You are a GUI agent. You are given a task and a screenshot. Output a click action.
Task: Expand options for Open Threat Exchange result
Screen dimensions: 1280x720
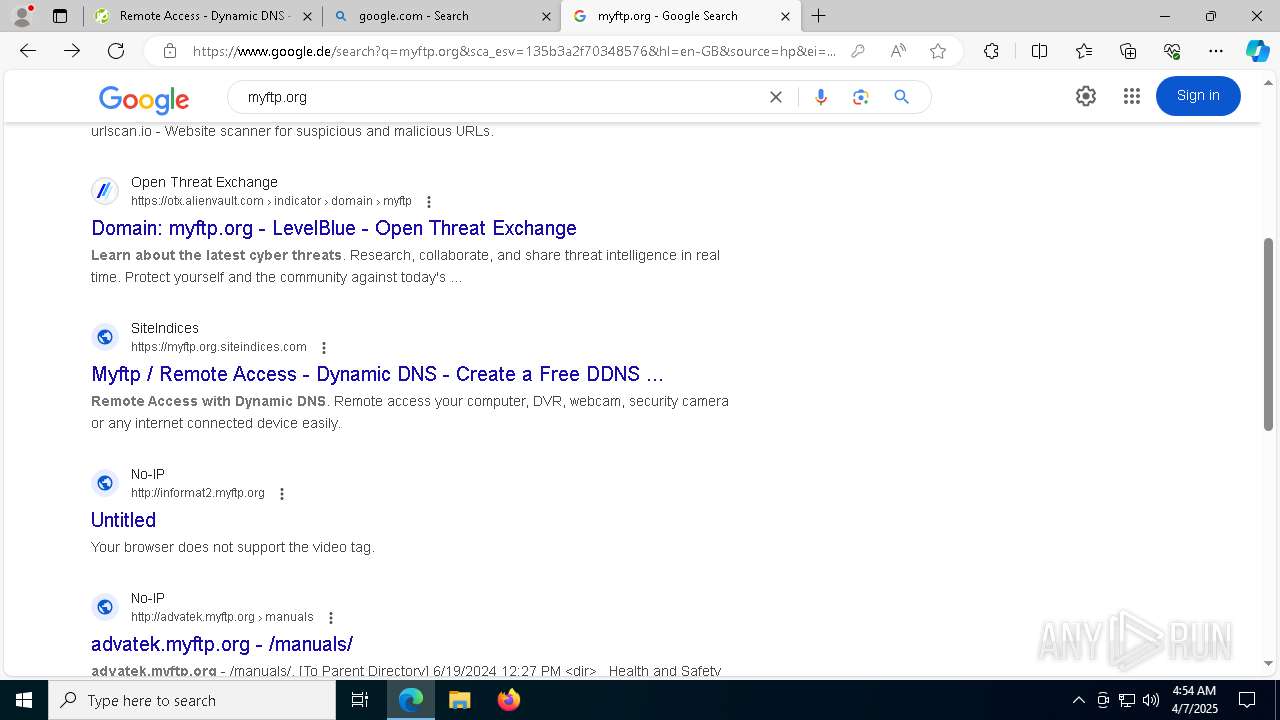429,202
